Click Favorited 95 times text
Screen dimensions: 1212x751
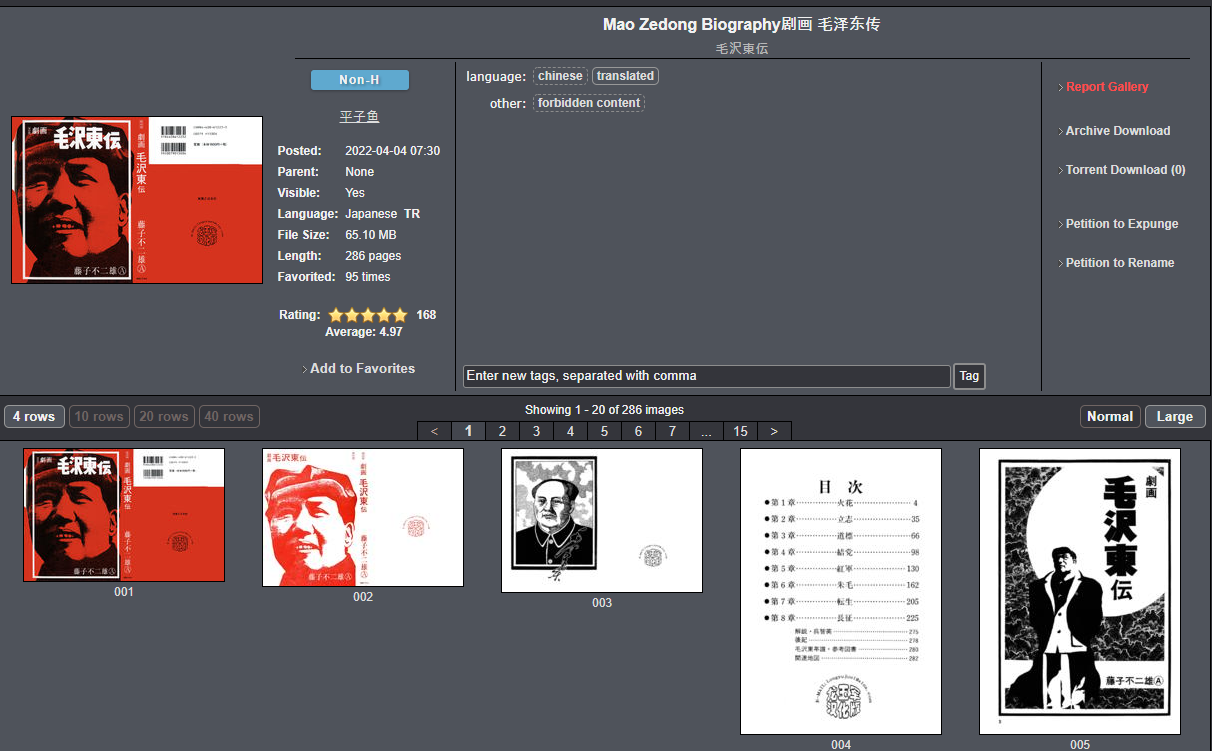pos(368,277)
